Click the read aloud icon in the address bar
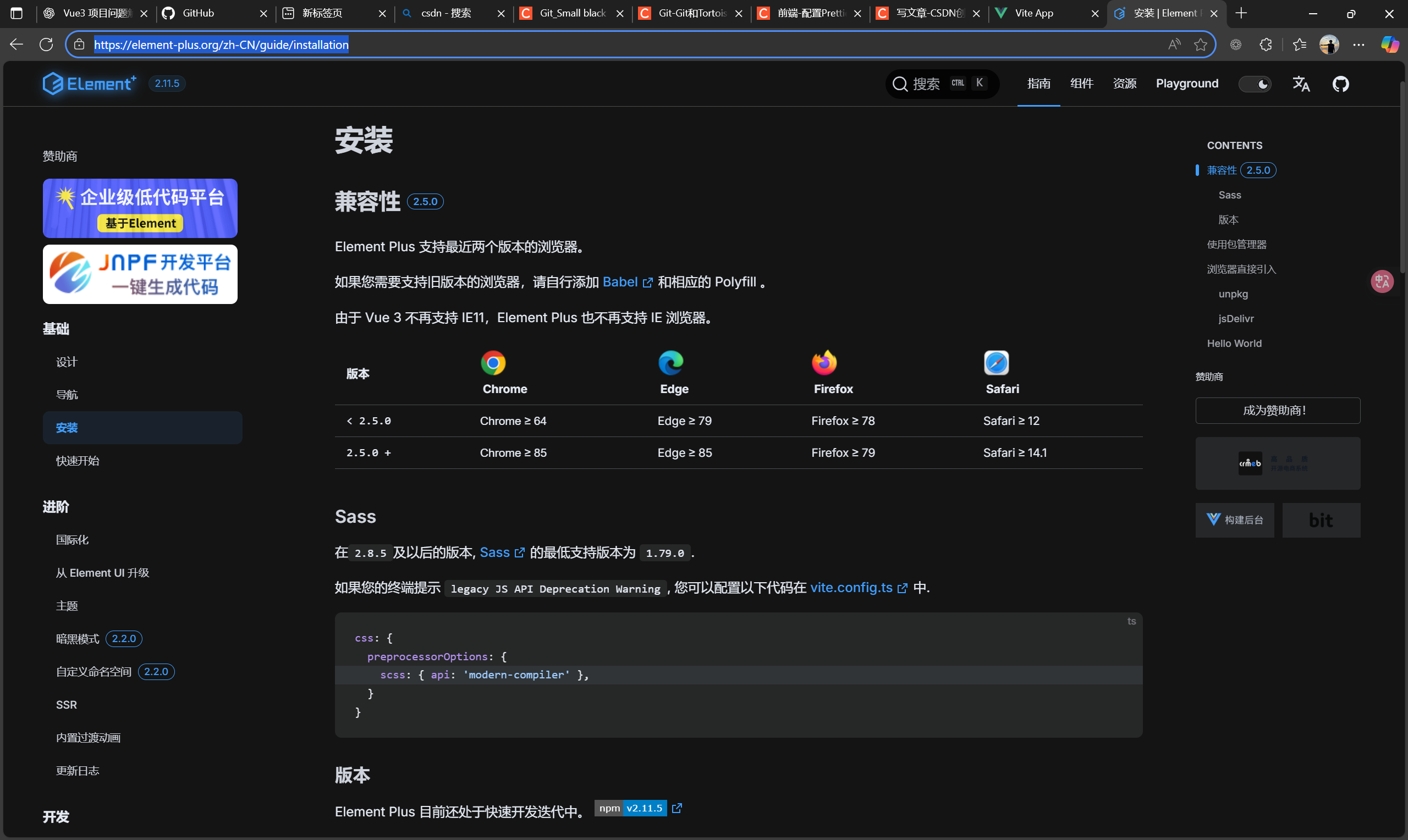1408x840 pixels. (1174, 45)
